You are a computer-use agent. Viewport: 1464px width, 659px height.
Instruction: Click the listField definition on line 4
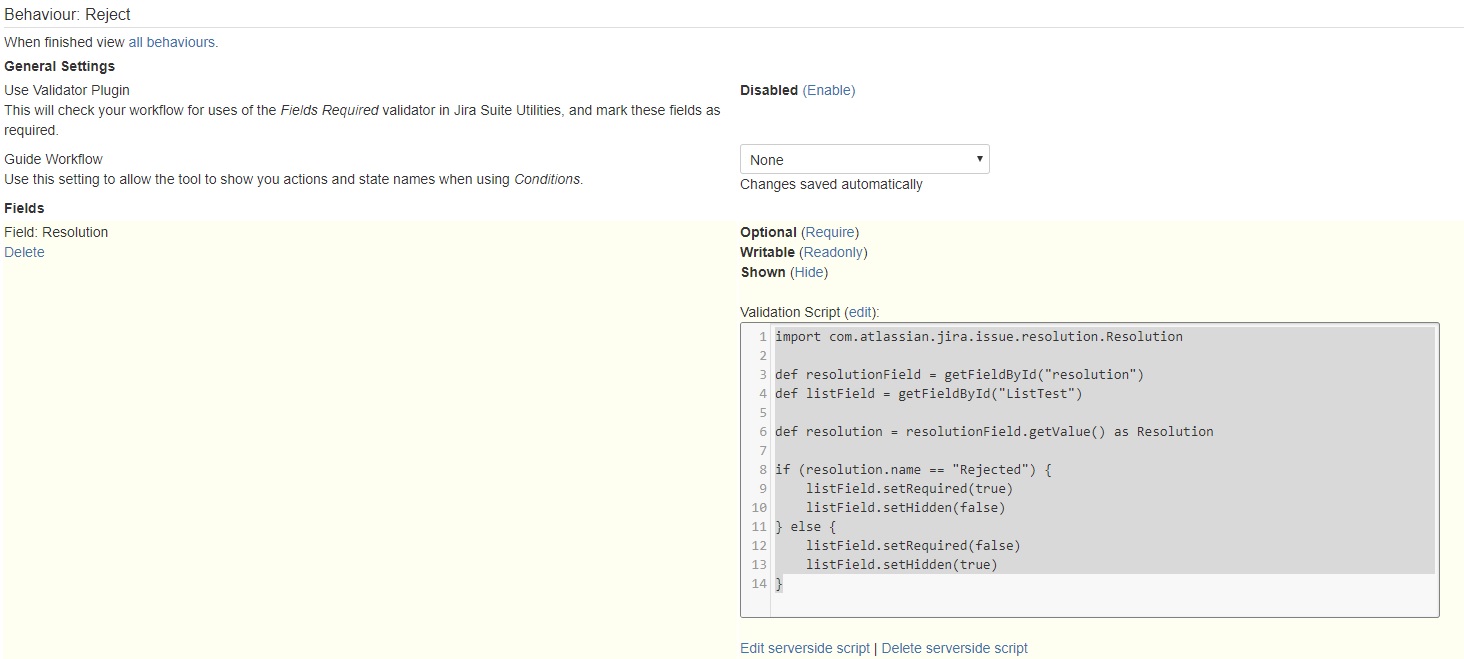(929, 394)
